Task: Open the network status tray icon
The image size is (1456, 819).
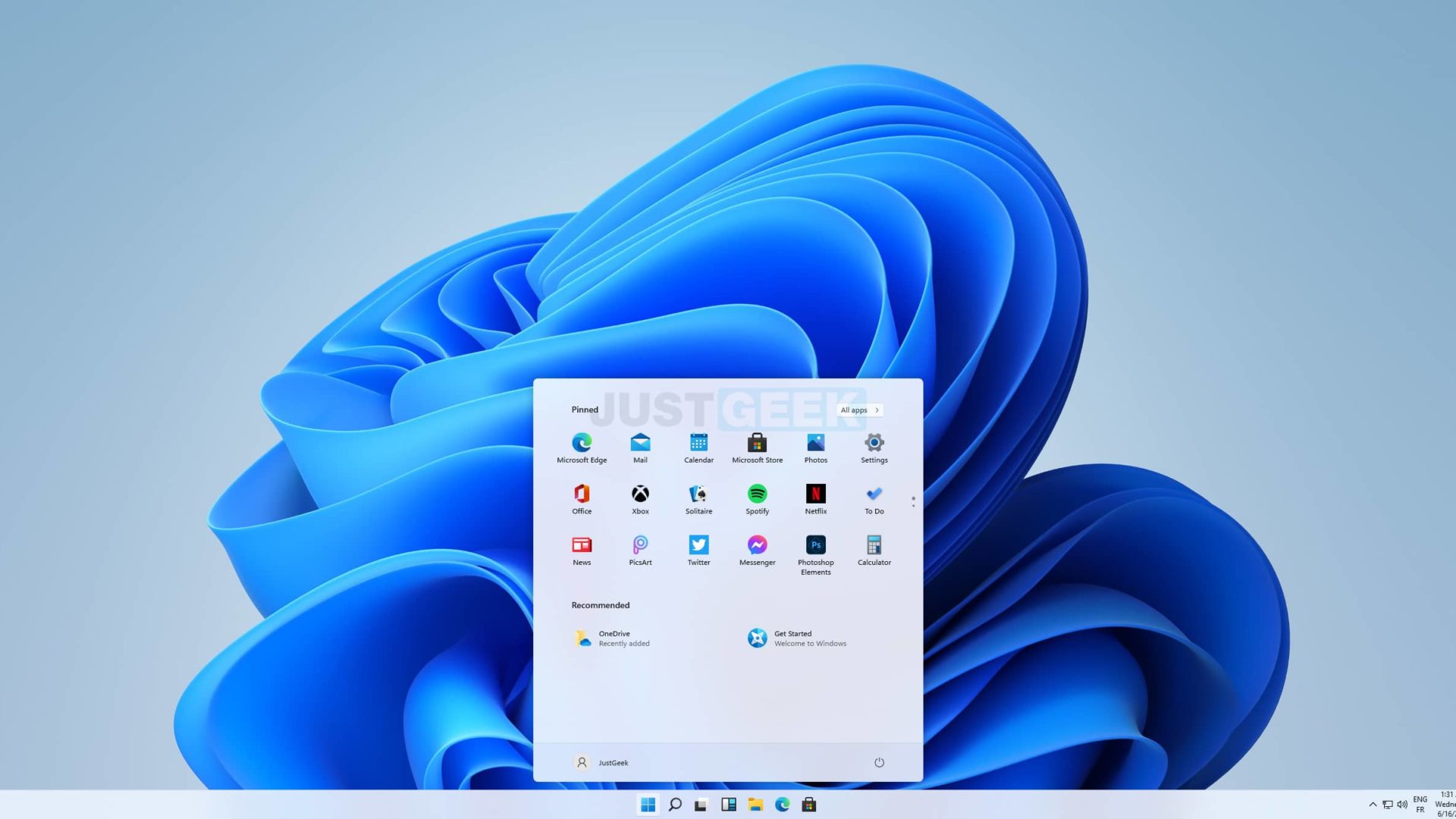Action: pyautogui.click(x=1387, y=805)
